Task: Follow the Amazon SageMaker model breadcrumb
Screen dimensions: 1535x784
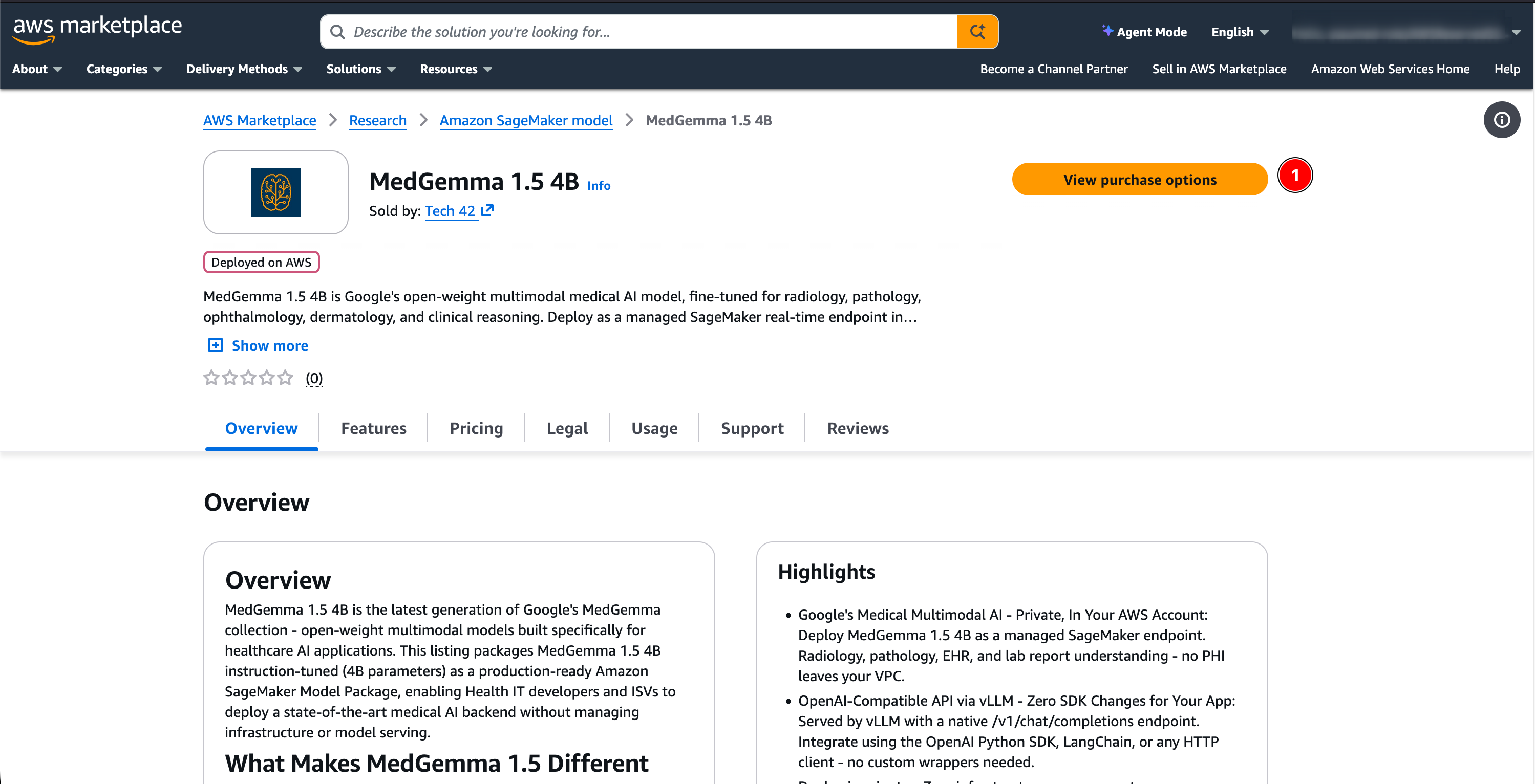Action: click(x=526, y=120)
